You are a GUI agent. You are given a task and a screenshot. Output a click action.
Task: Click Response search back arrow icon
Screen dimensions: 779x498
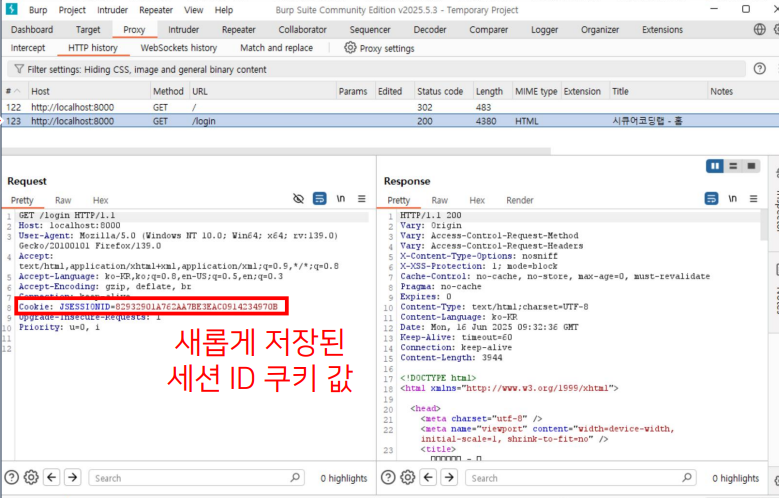click(x=427, y=478)
